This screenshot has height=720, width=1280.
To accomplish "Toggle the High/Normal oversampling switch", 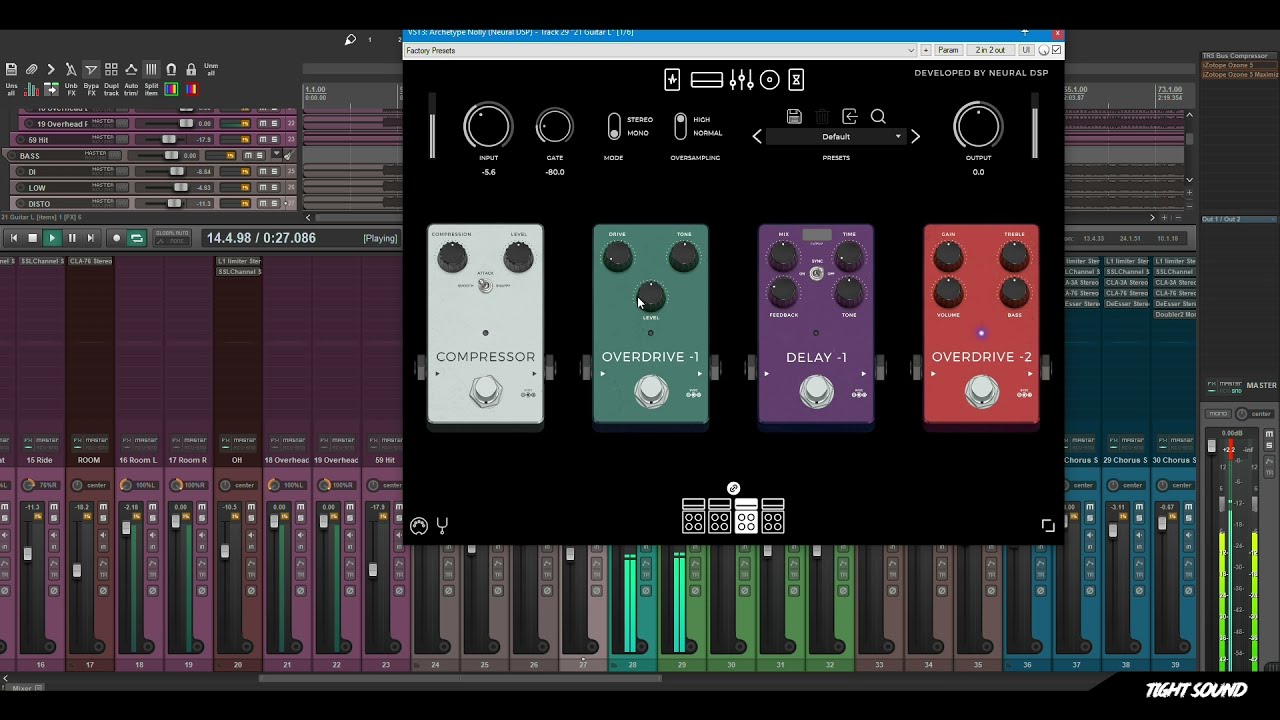I will tap(680, 126).
